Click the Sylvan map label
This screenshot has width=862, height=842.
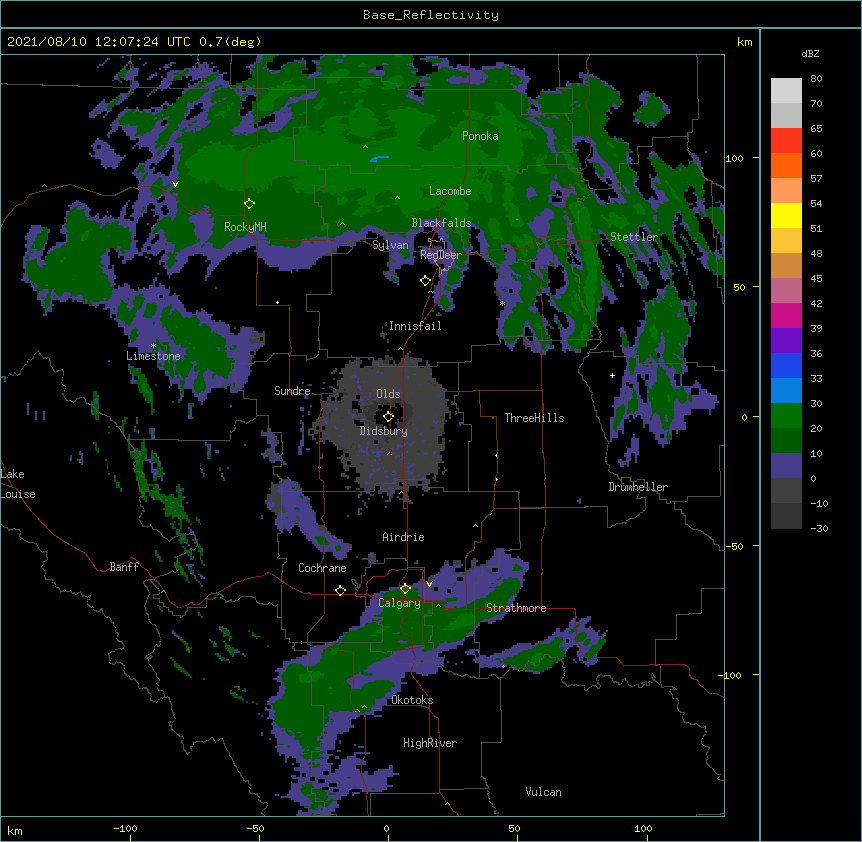[390, 245]
